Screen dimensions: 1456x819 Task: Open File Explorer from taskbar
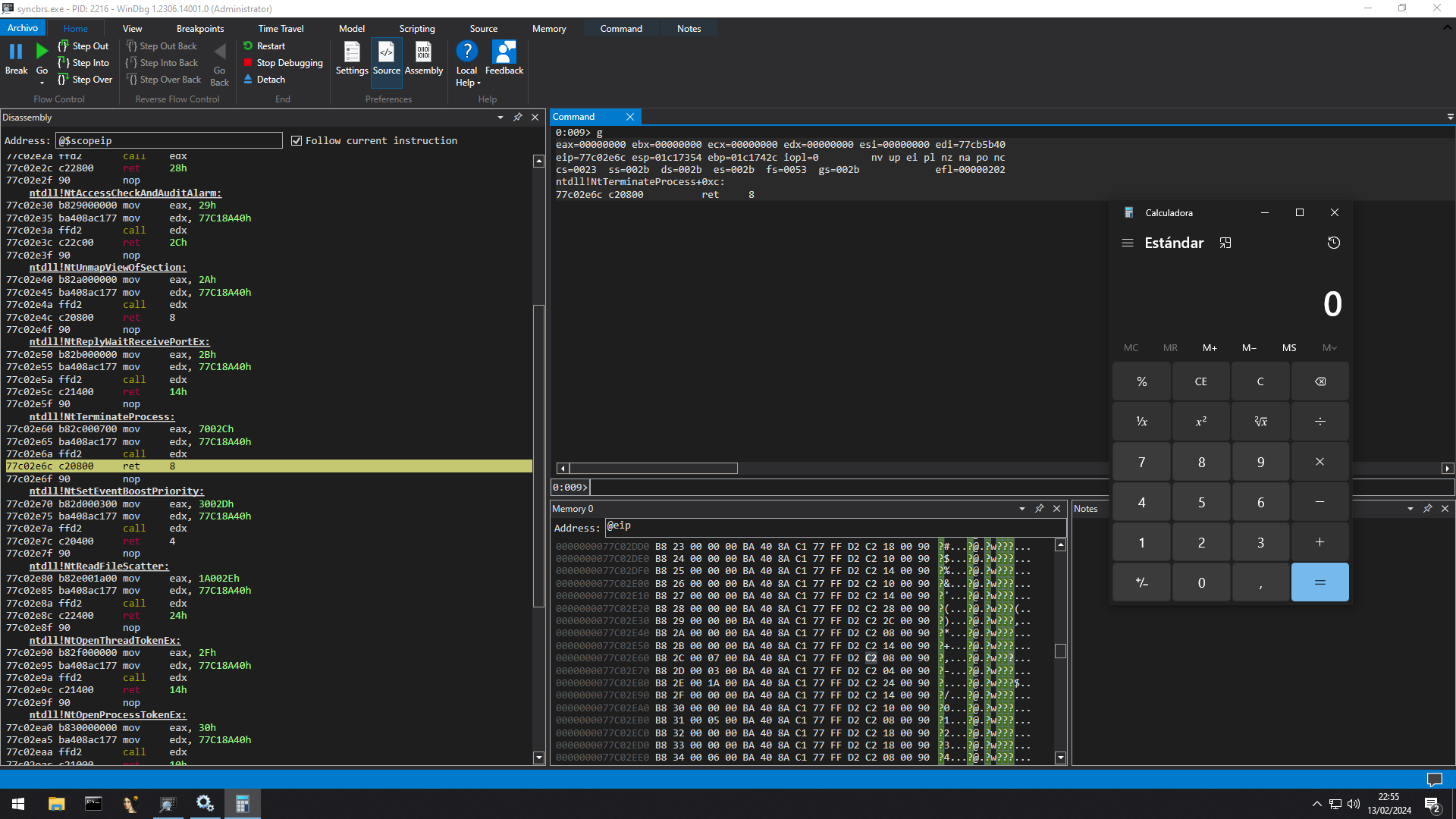tap(56, 804)
